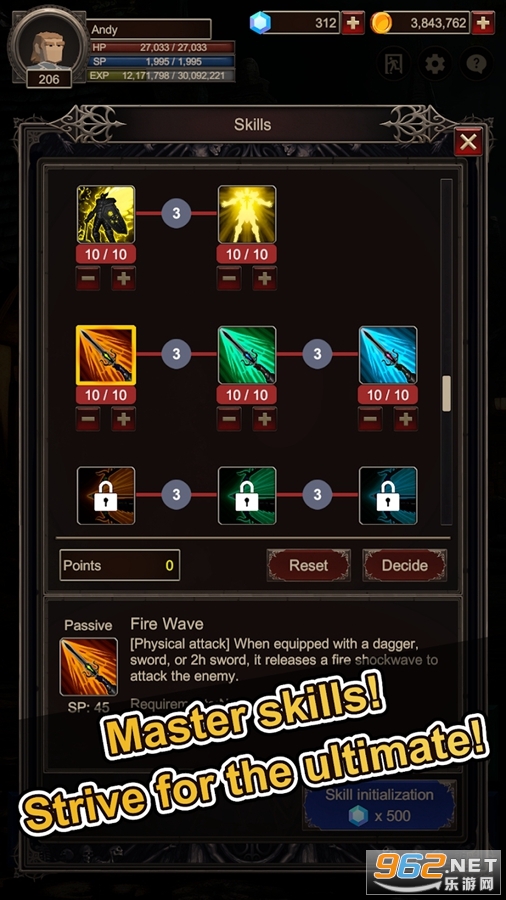Image resolution: width=506 pixels, height=900 pixels.
Task: Click the exit door icon
Action: pos(393,64)
